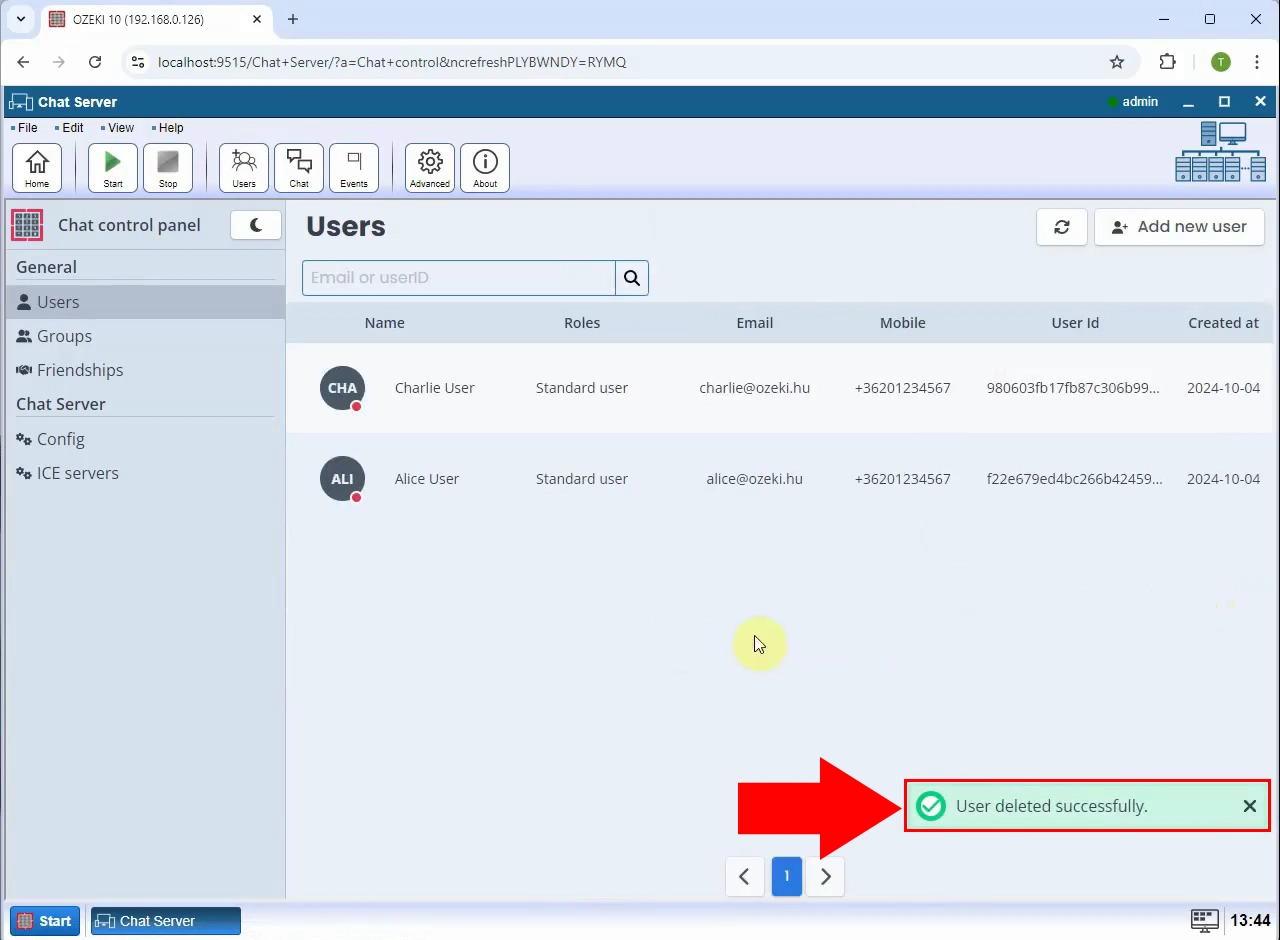Screen dimensions: 1280x940
Task: Open ICE servers in the sidebar
Action: click(145, 473)
